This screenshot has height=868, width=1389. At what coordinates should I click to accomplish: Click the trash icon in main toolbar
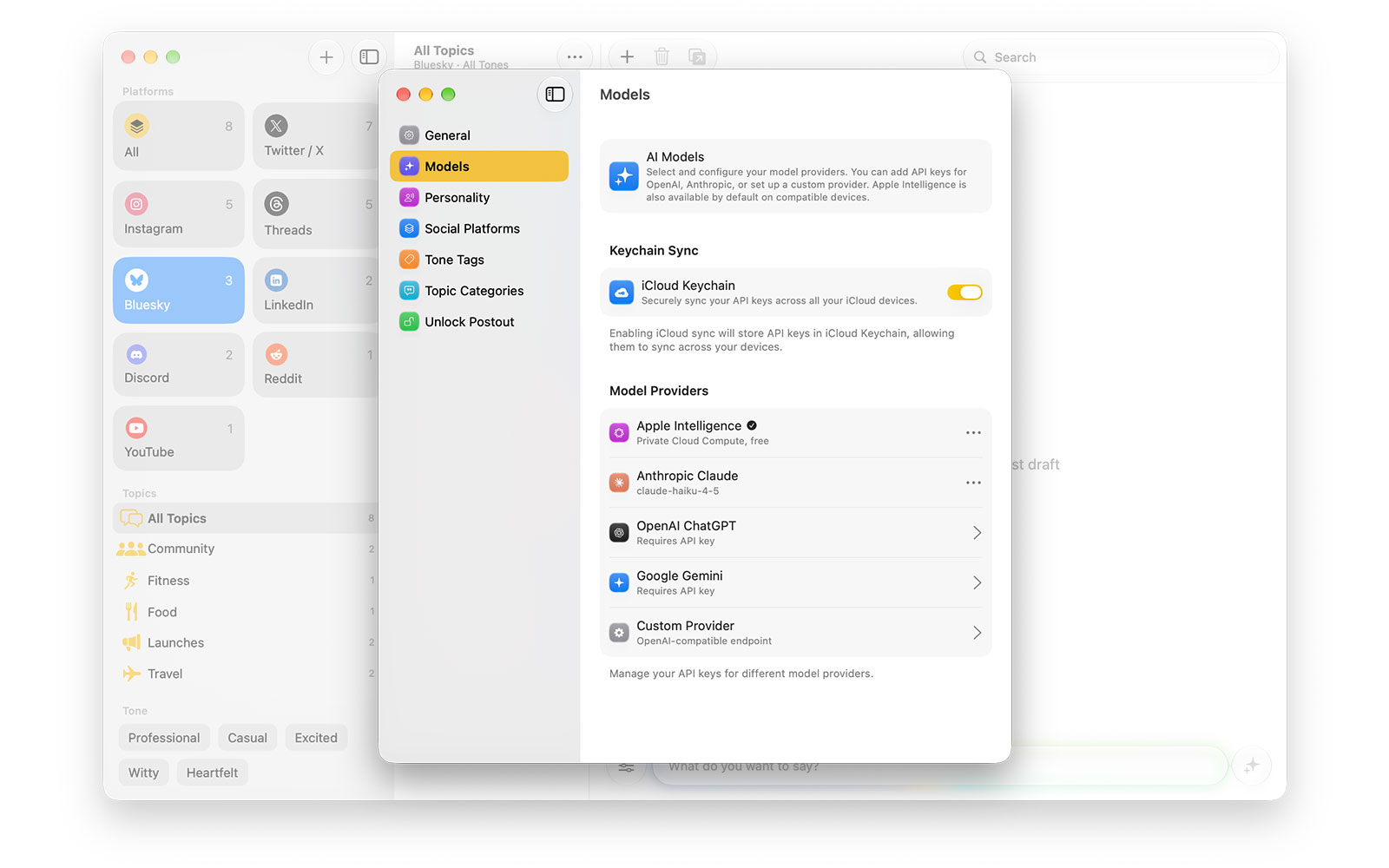(662, 57)
